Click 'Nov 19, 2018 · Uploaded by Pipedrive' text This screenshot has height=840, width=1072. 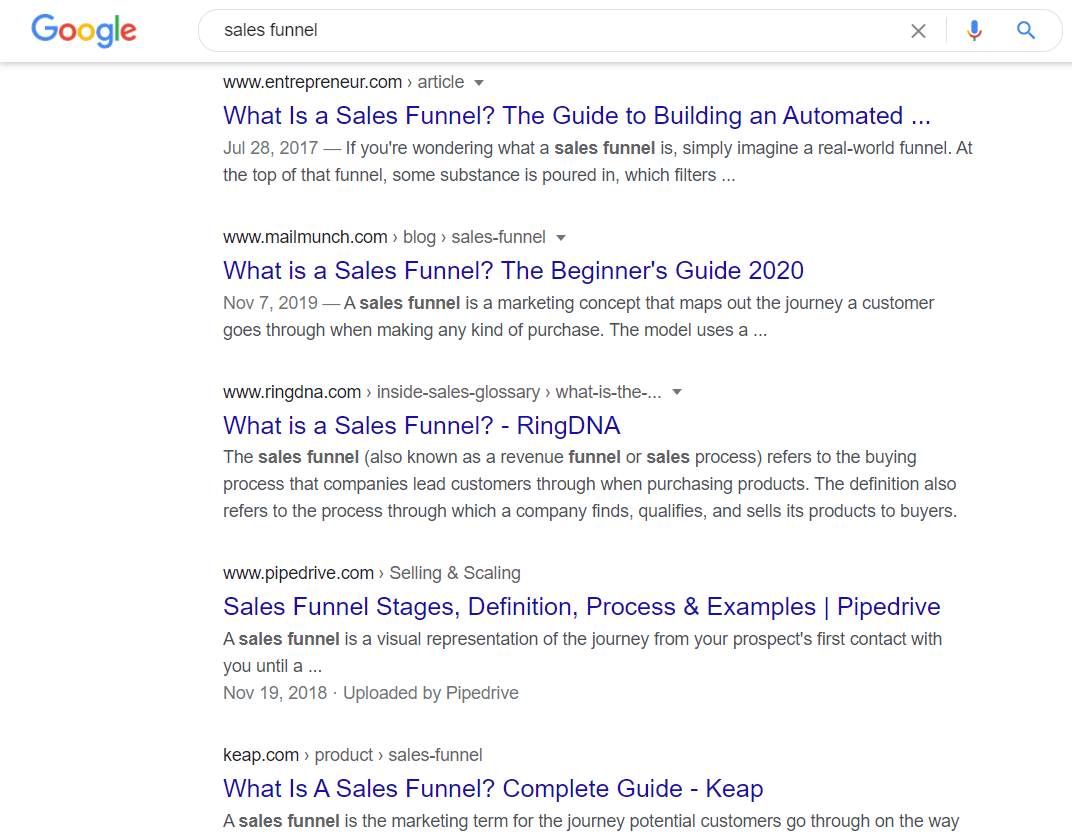click(x=371, y=693)
